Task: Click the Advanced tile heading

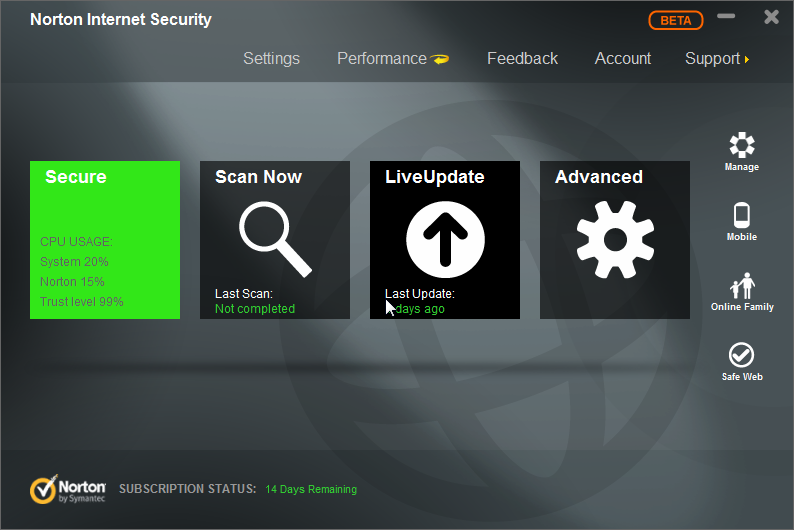Action: [599, 177]
